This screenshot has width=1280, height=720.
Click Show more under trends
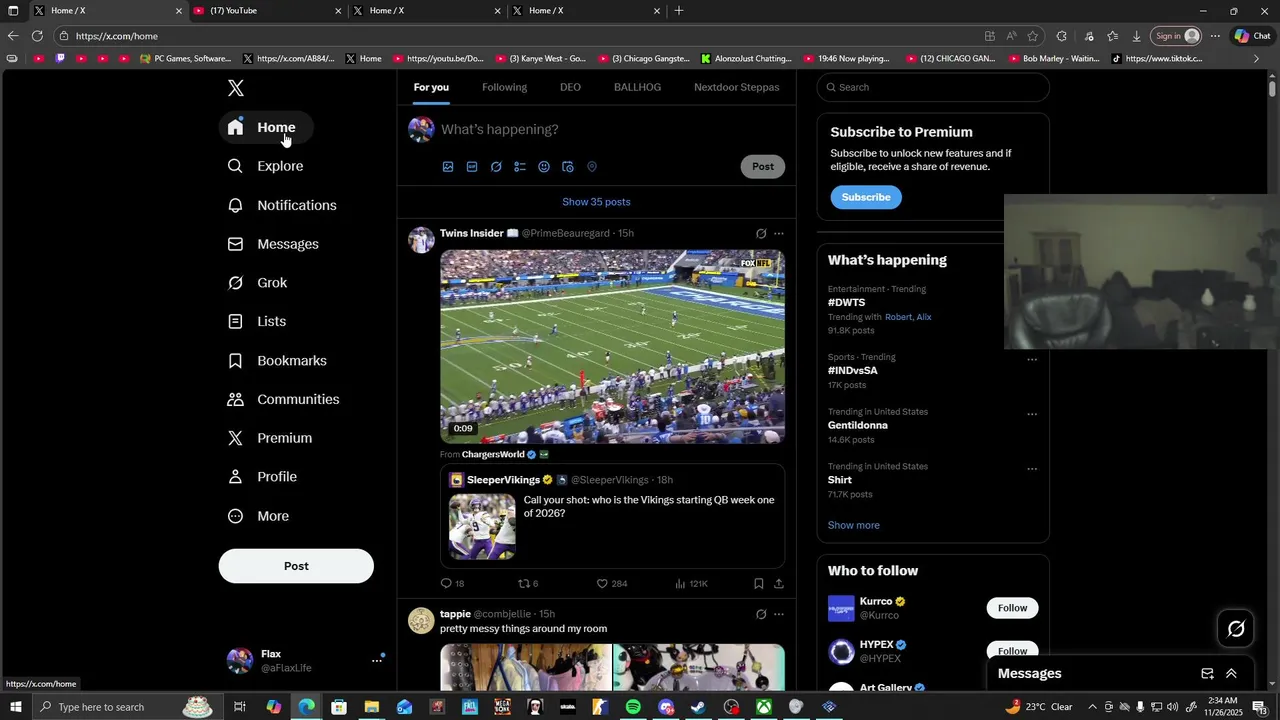(854, 525)
